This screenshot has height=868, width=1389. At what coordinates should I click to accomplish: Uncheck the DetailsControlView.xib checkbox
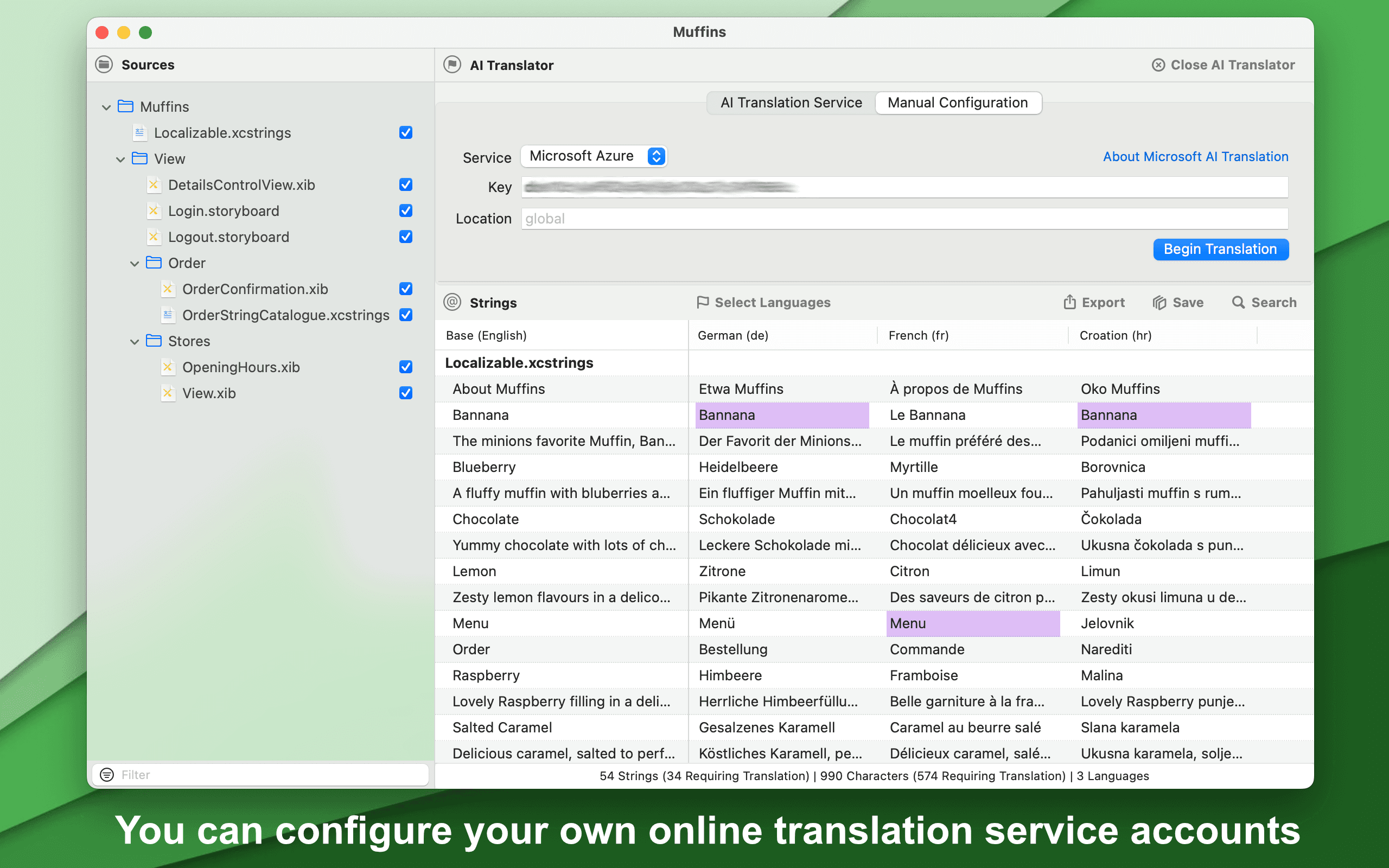(x=406, y=185)
